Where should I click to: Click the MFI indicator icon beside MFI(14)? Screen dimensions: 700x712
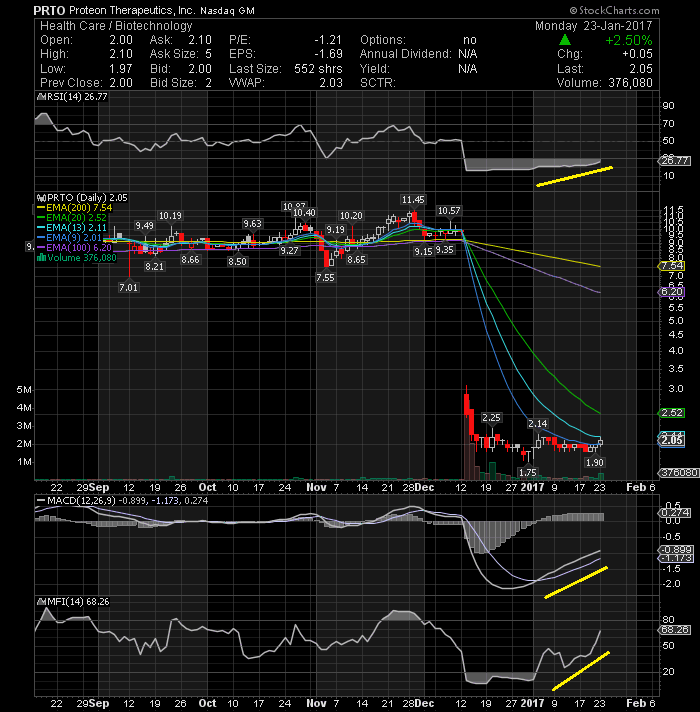41,602
